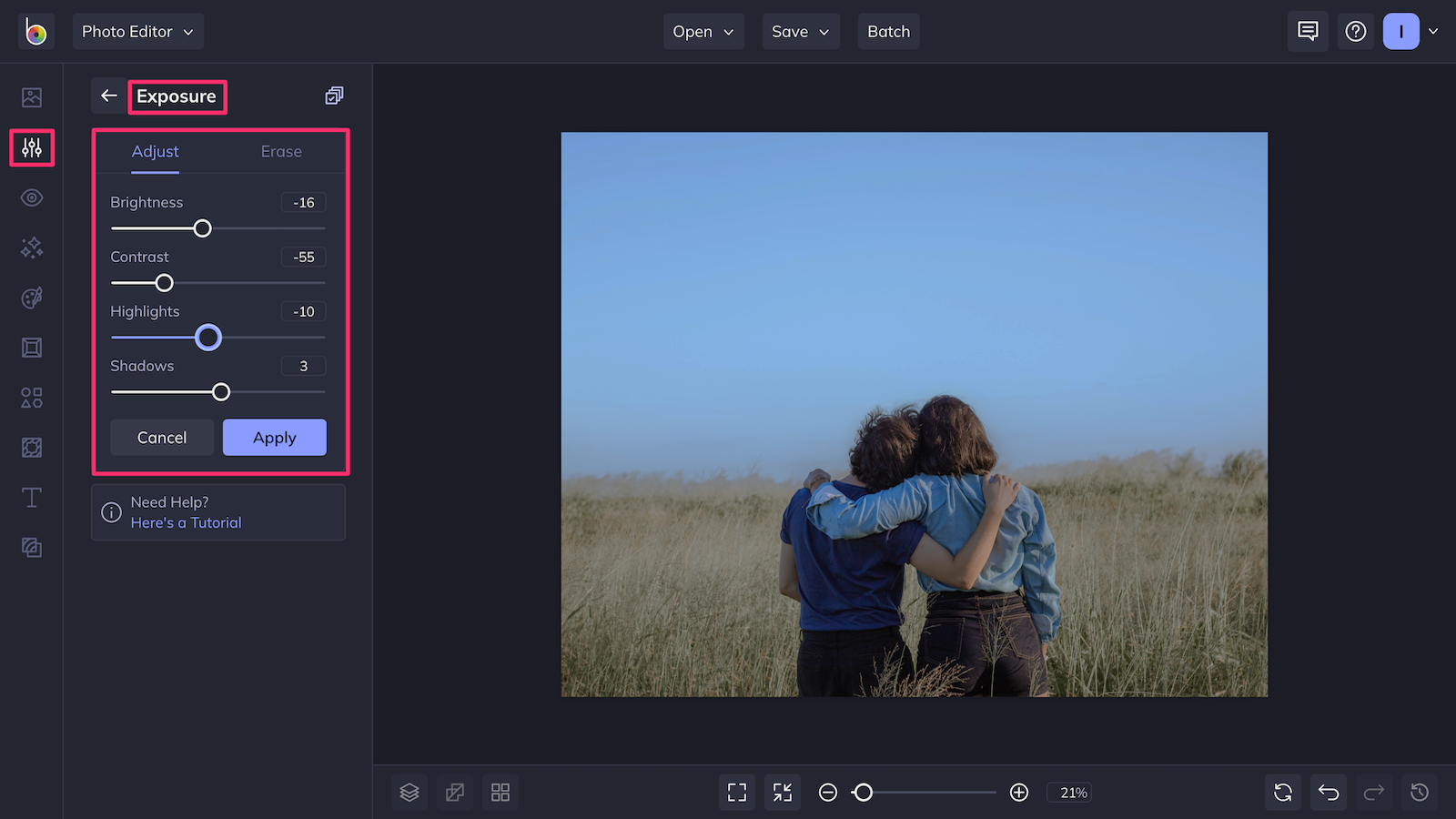Image resolution: width=1456 pixels, height=819 pixels.
Task: Switch to the Erase tab
Action: click(281, 152)
